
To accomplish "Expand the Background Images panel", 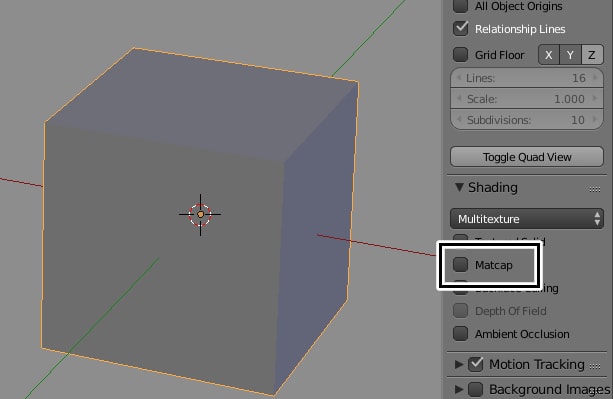I will click(459, 389).
